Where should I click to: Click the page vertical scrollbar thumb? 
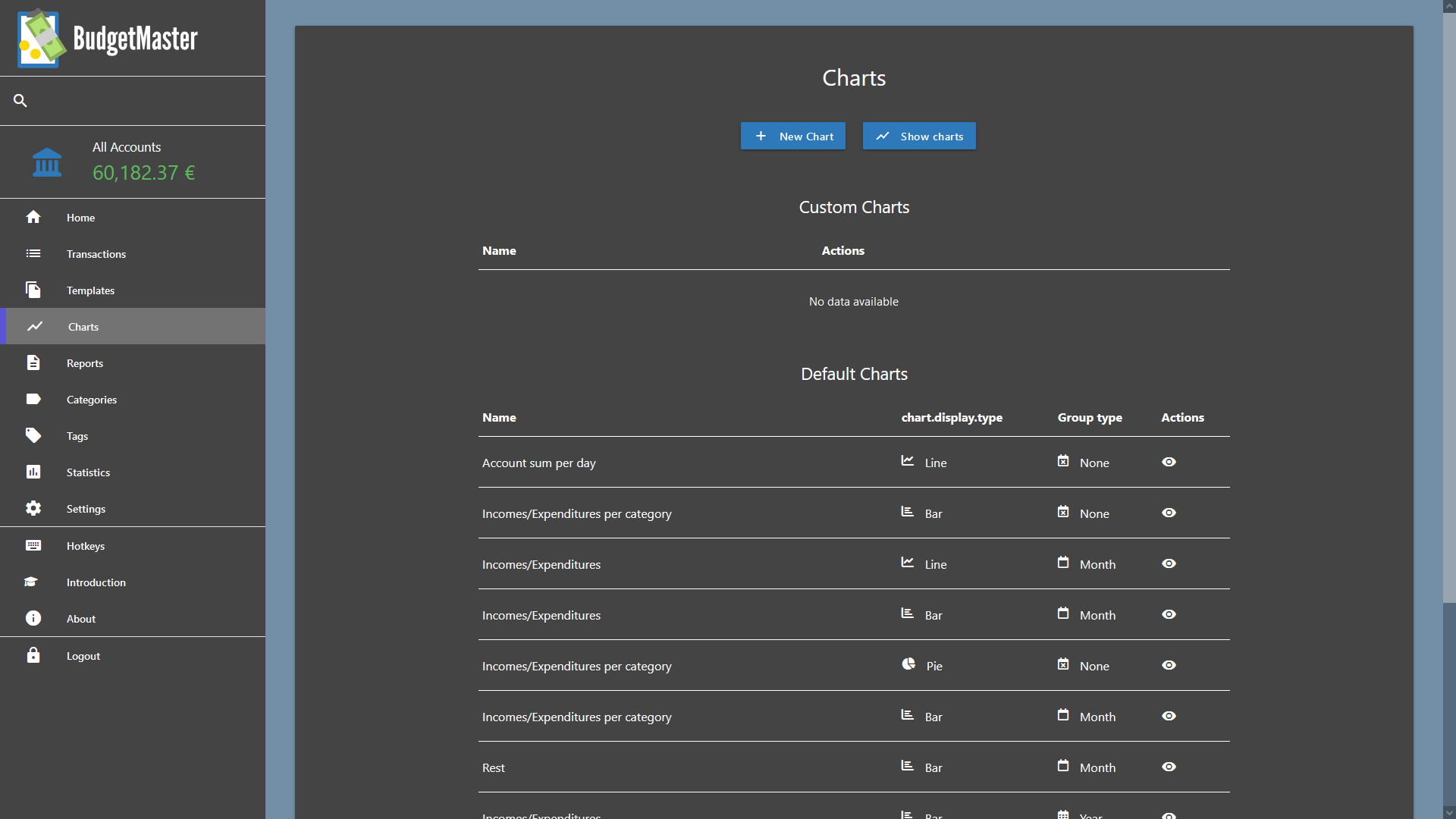click(1449, 307)
